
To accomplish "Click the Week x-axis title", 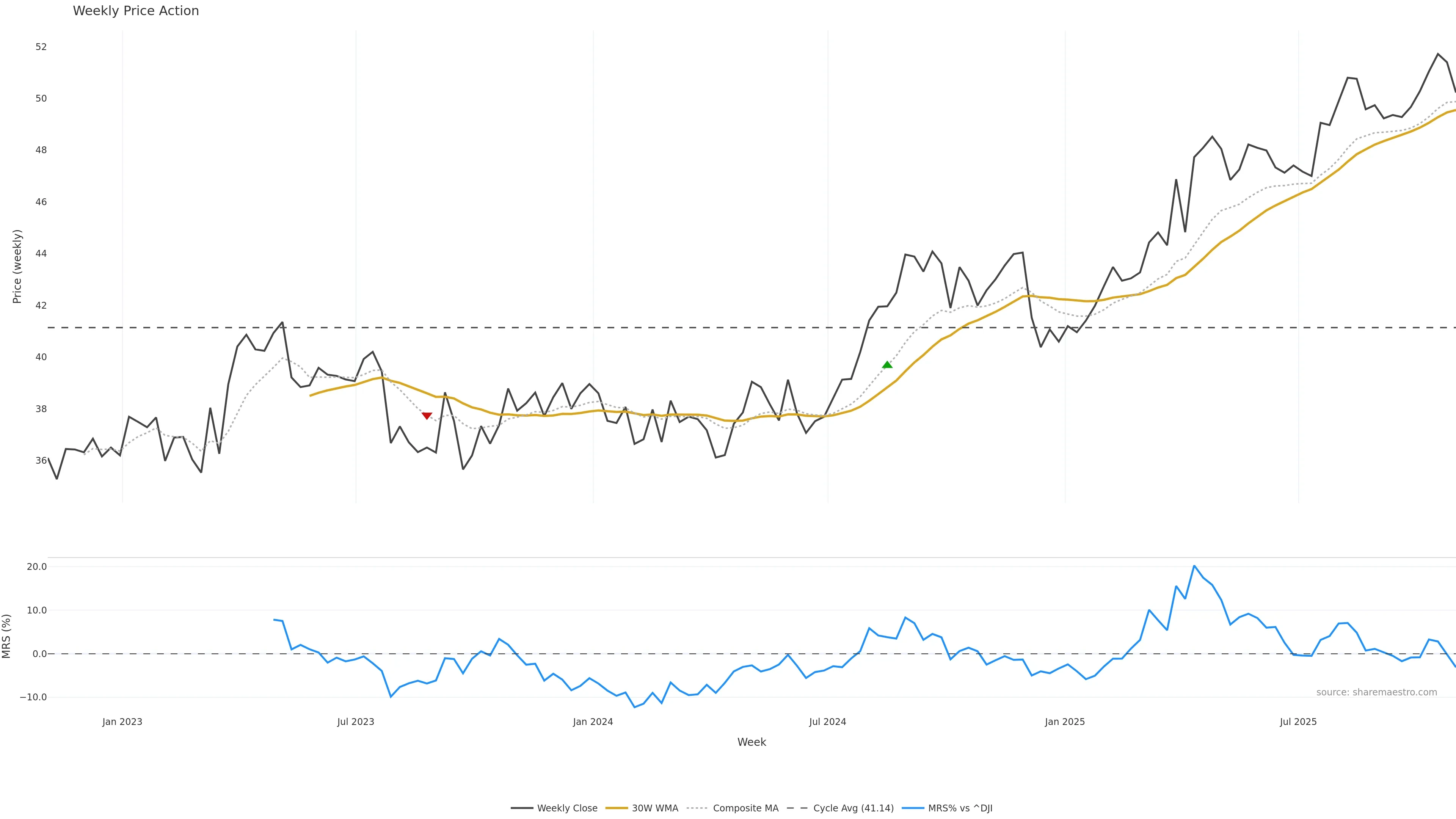I will tap(751, 742).
